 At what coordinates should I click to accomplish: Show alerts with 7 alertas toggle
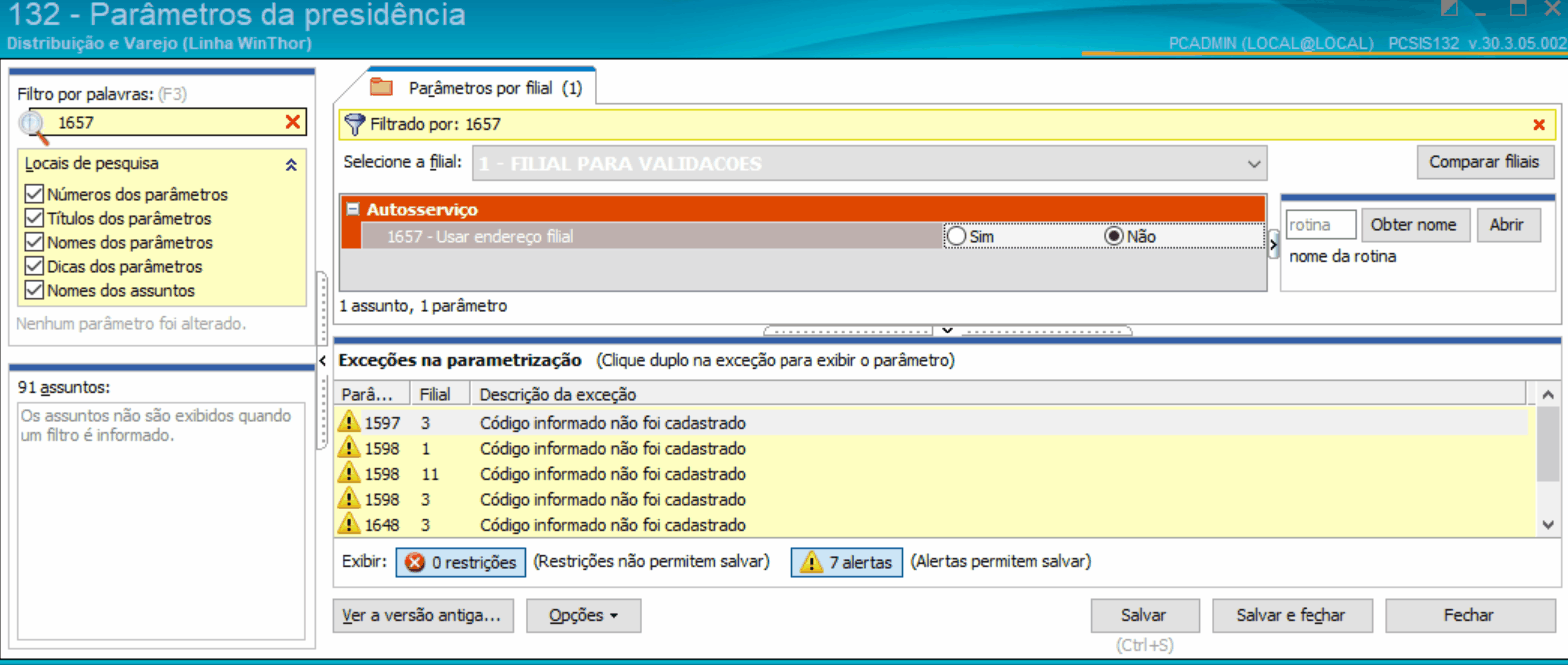click(847, 563)
